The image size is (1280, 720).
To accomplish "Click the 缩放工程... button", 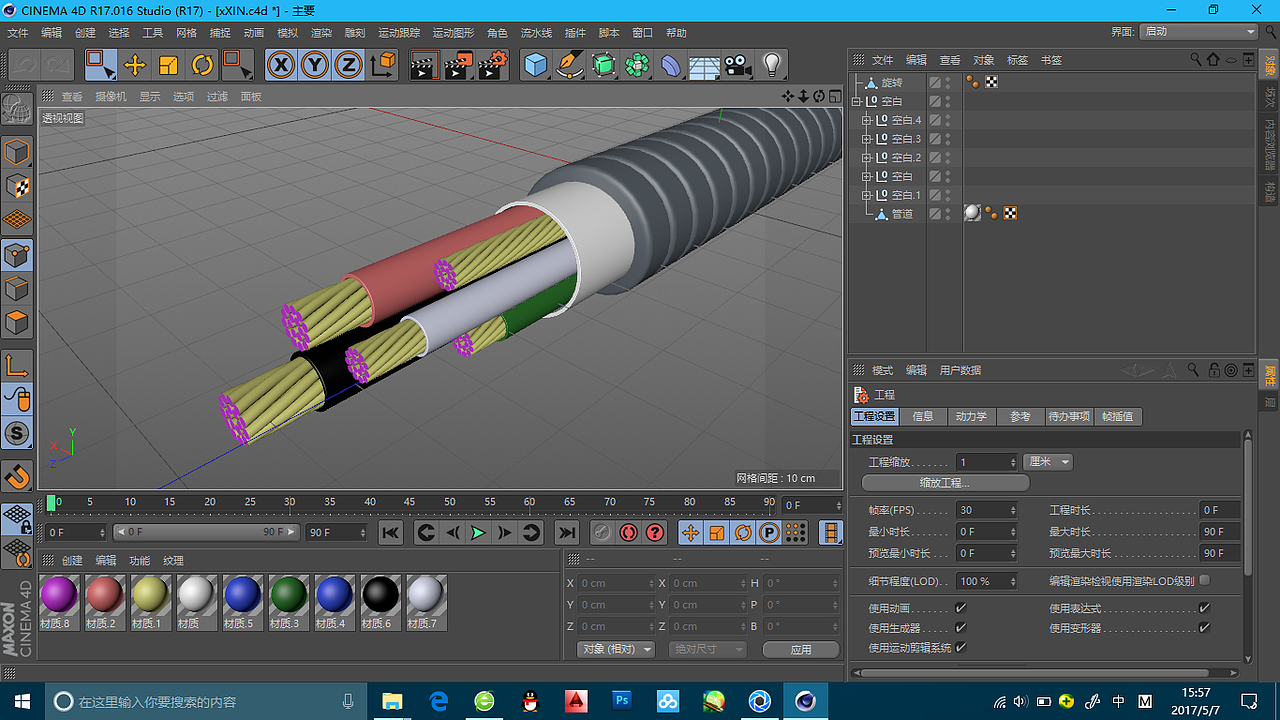I will click(x=946, y=483).
